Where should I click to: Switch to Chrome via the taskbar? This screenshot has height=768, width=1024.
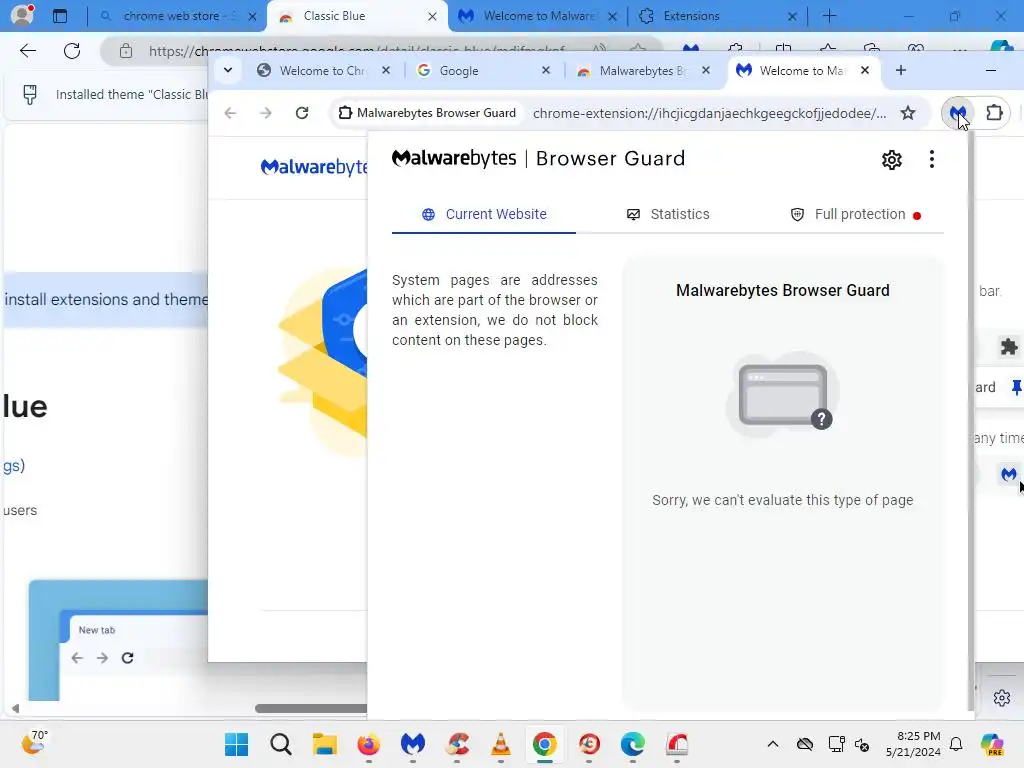(x=545, y=744)
